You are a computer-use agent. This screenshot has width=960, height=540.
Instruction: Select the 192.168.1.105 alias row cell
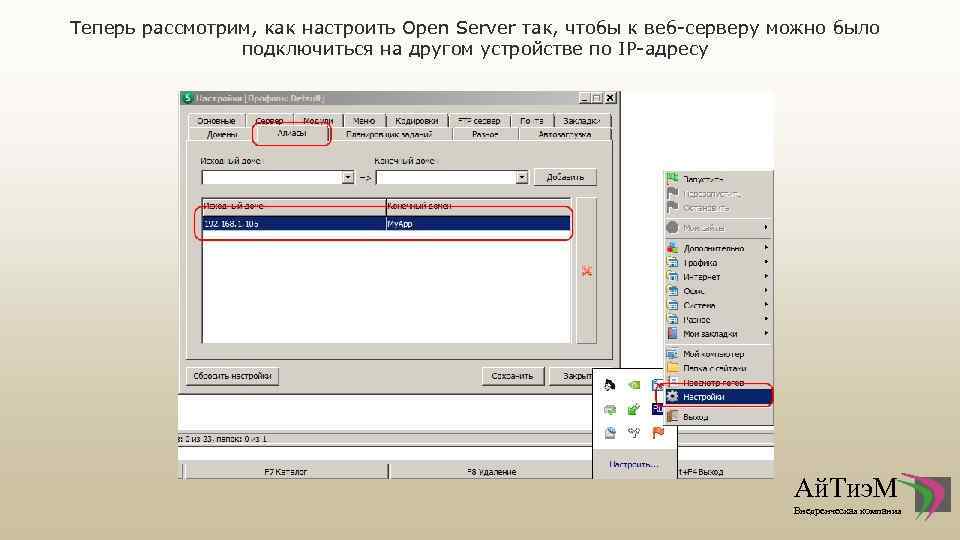(x=294, y=224)
